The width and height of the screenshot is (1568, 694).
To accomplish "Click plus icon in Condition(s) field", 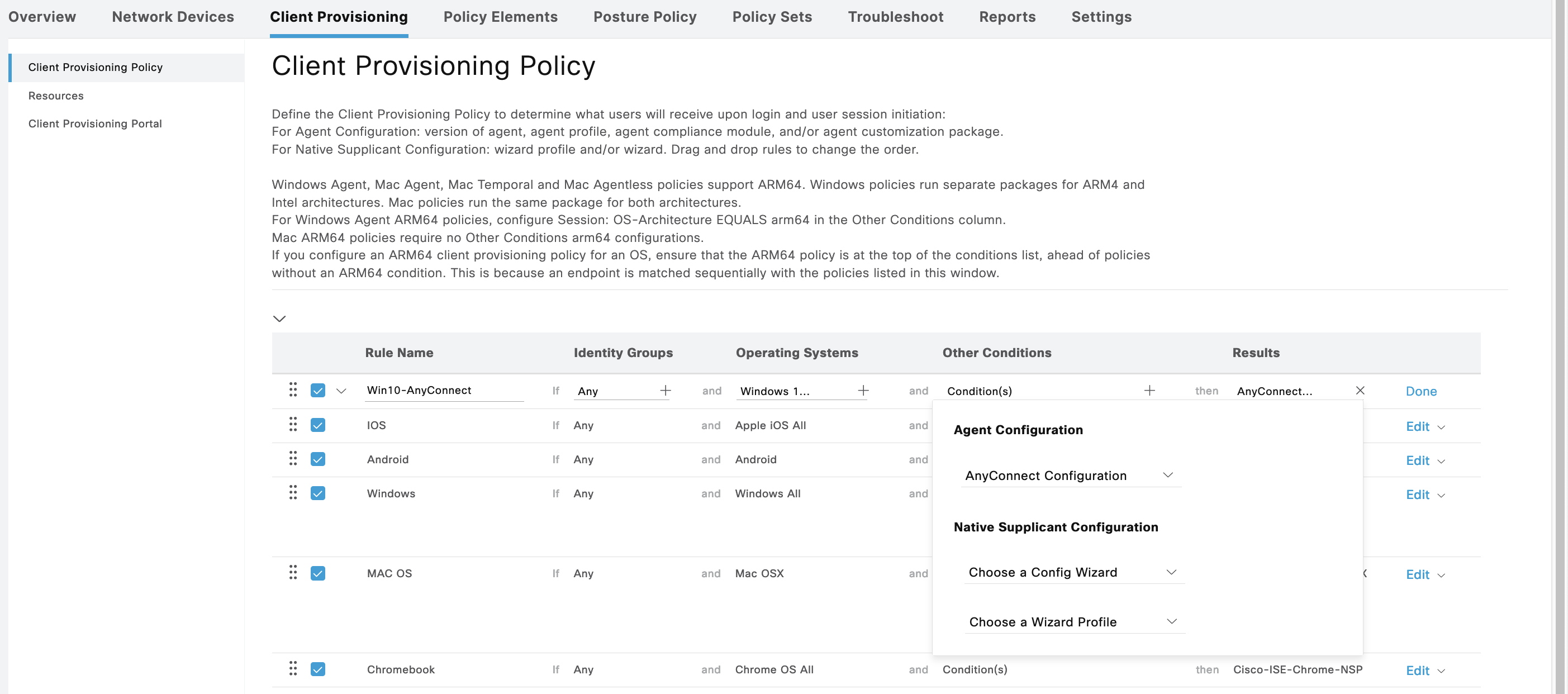I will (x=1148, y=390).
